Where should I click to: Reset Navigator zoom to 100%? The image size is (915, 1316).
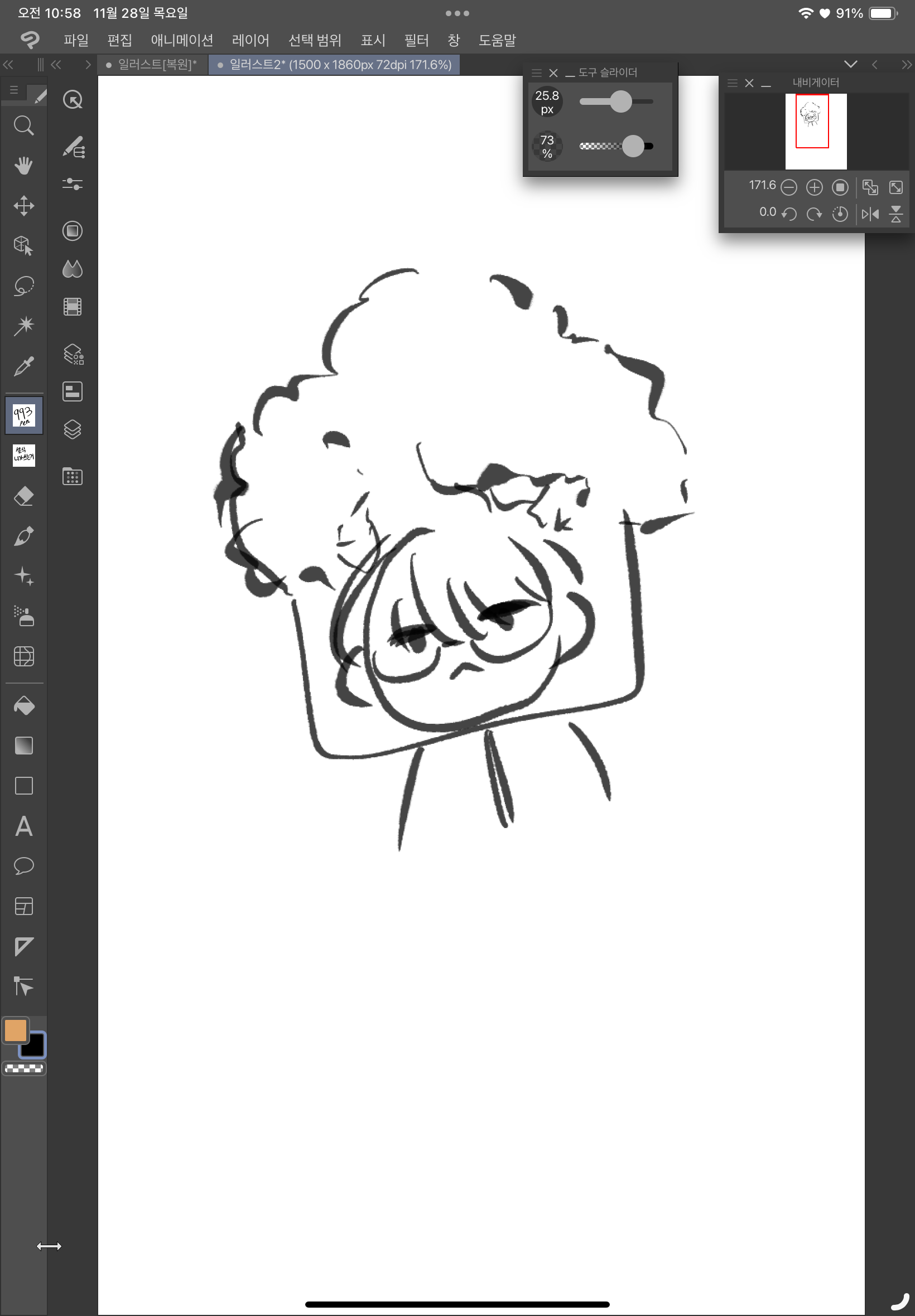840,187
